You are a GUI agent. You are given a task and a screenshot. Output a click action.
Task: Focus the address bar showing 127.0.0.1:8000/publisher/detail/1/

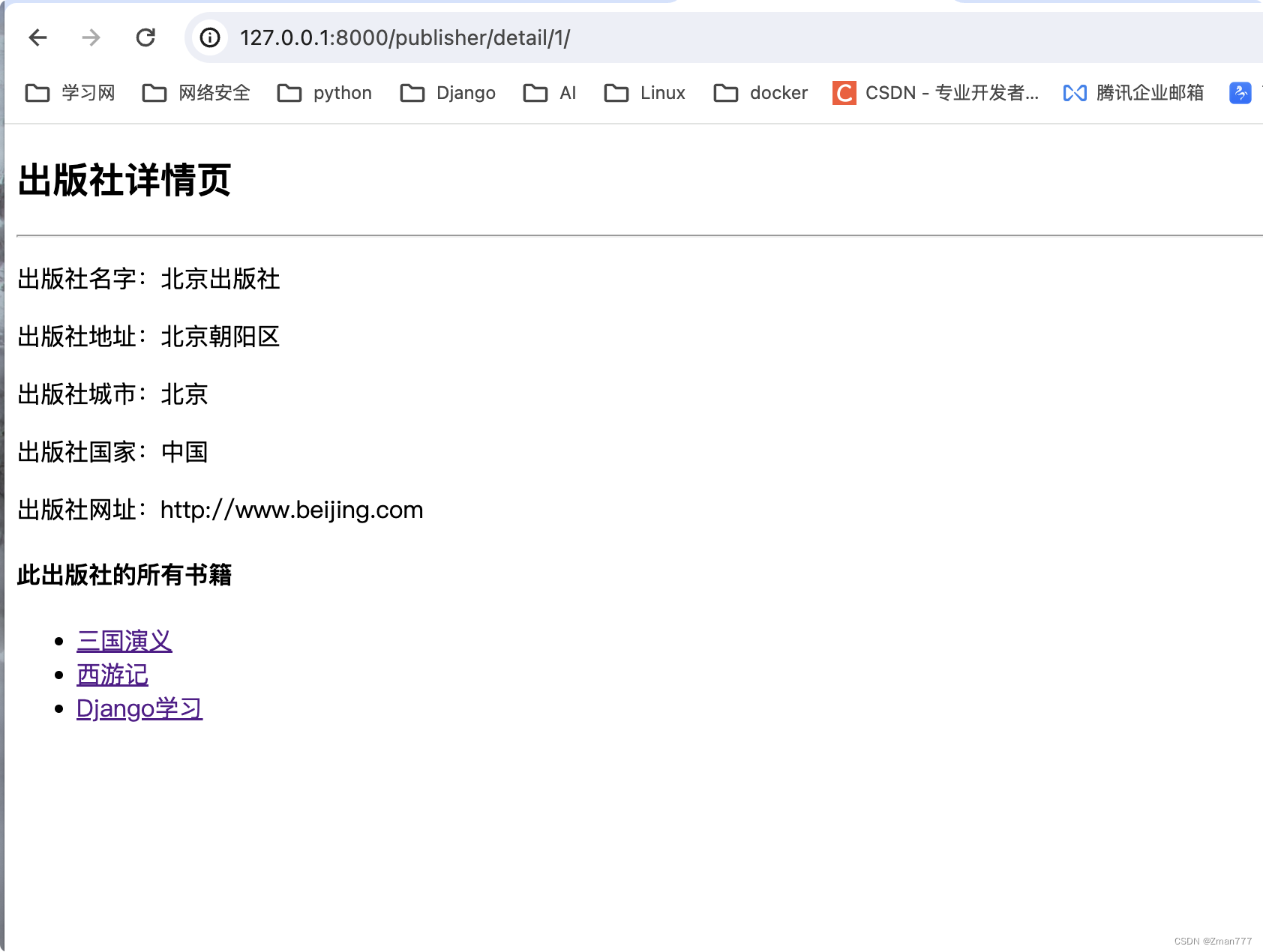pyautogui.click(x=724, y=37)
